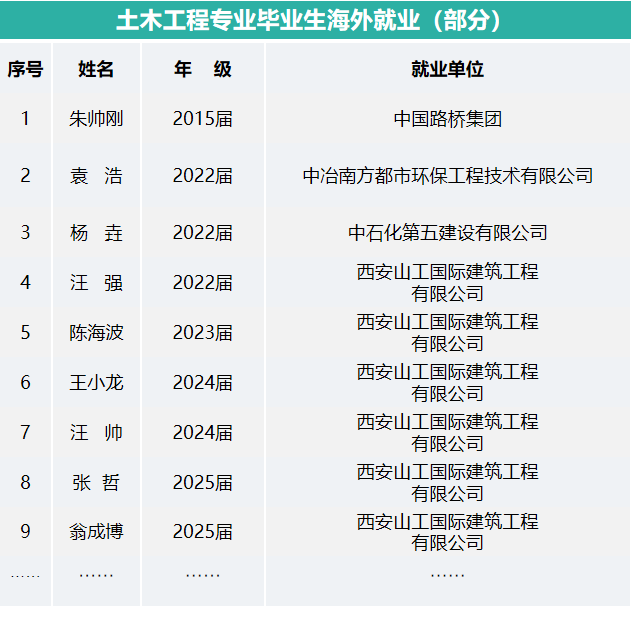Click the 年级 column header

[202, 69]
